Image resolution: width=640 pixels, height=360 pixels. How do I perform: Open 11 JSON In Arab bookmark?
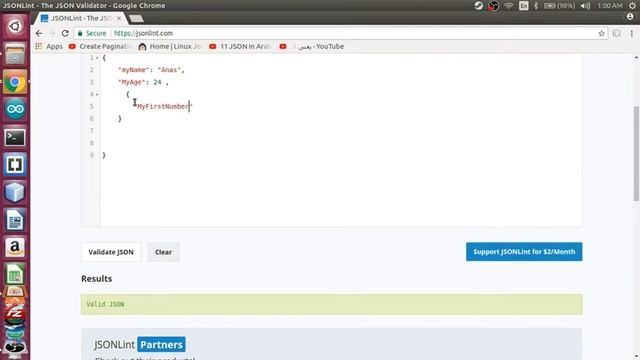pyautogui.click(x=241, y=47)
